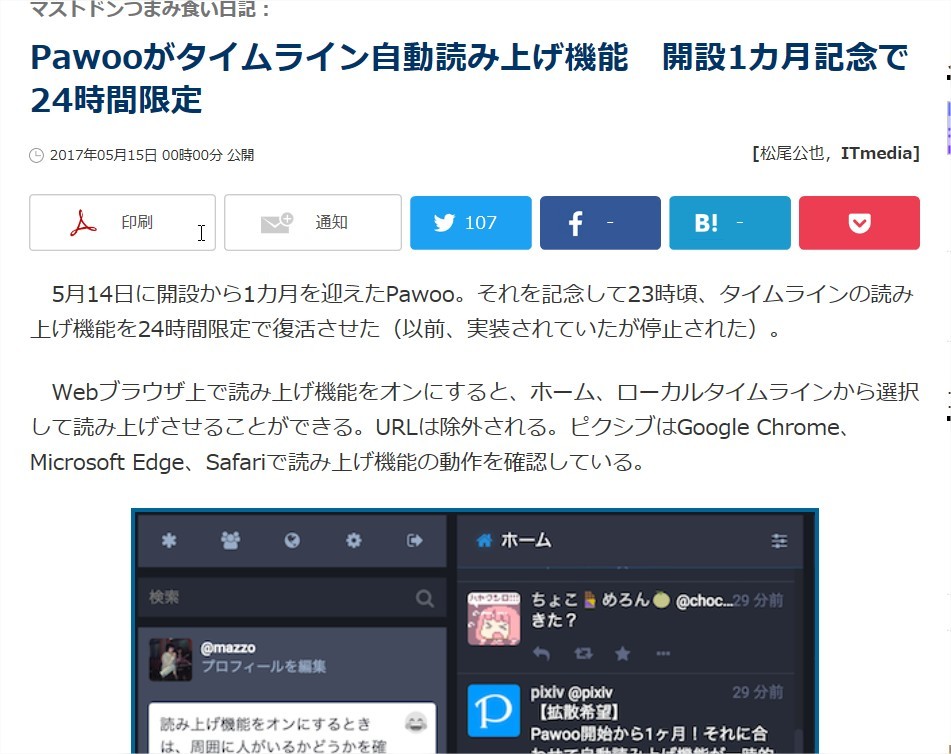Click the 検索 search field
951x754 pixels.
tap(292, 597)
